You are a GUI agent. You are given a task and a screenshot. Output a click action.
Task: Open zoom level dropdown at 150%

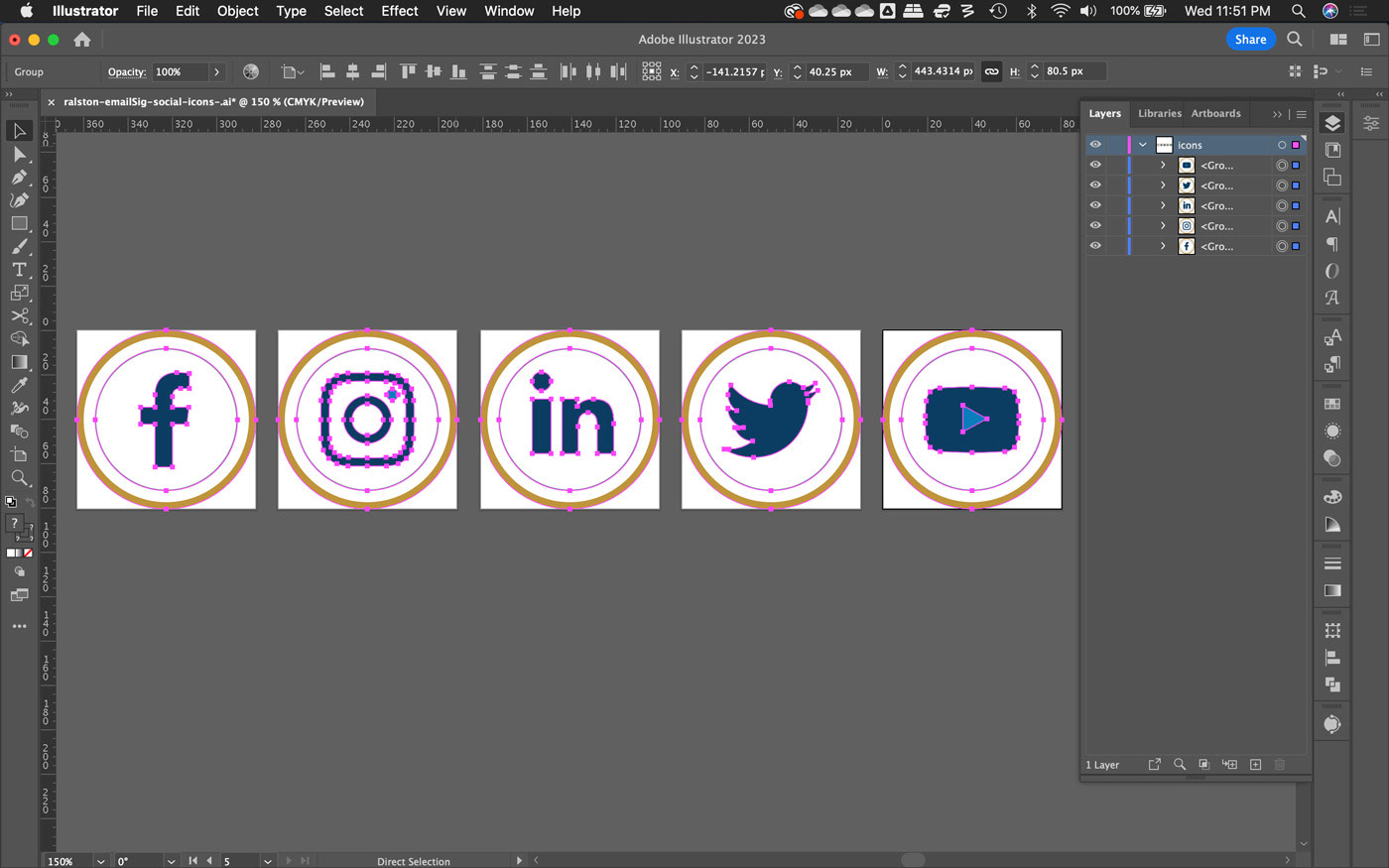pyautogui.click(x=100, y=861)
